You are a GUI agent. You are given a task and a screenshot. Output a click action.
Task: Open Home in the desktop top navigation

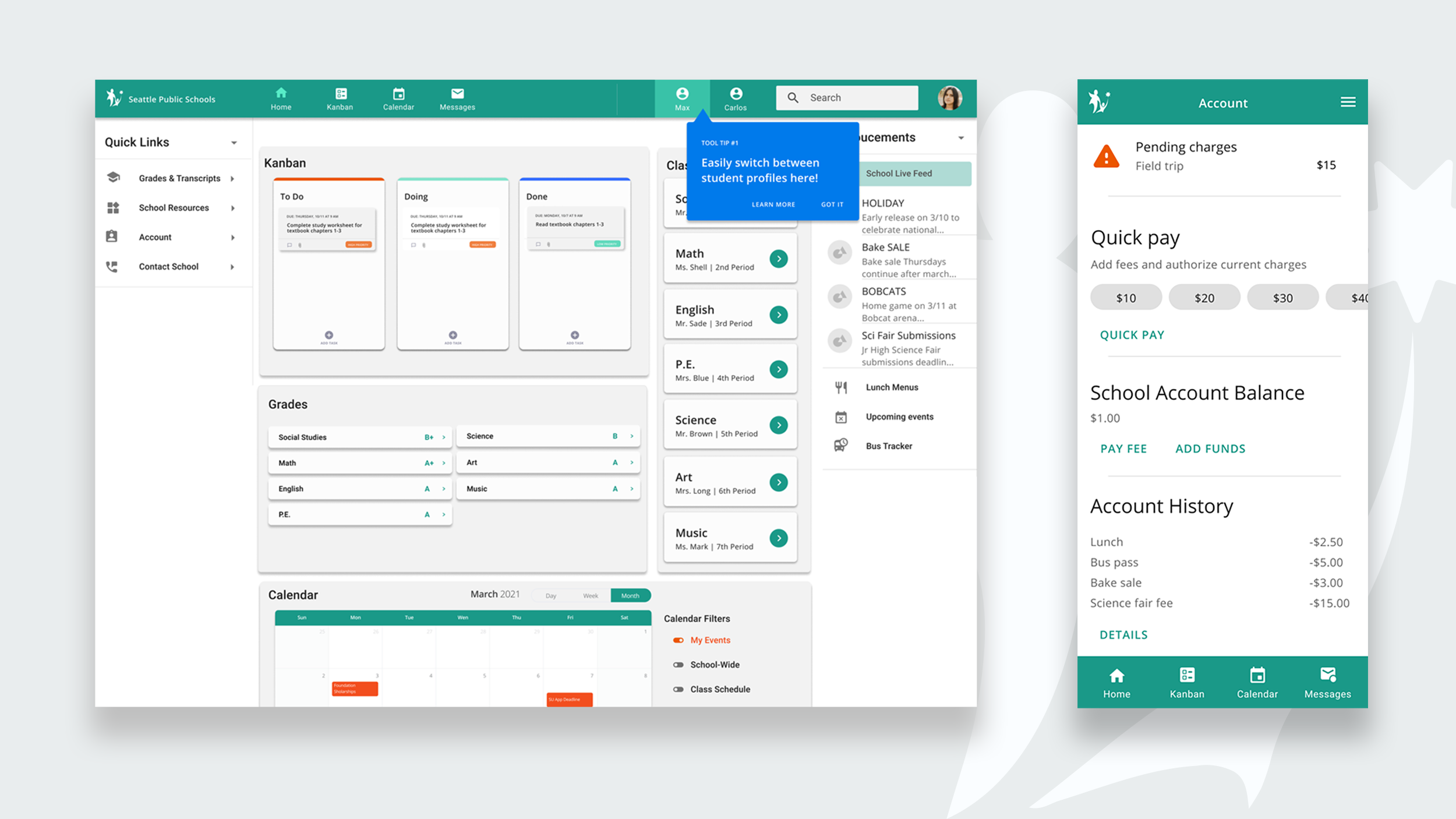[281, 99]
